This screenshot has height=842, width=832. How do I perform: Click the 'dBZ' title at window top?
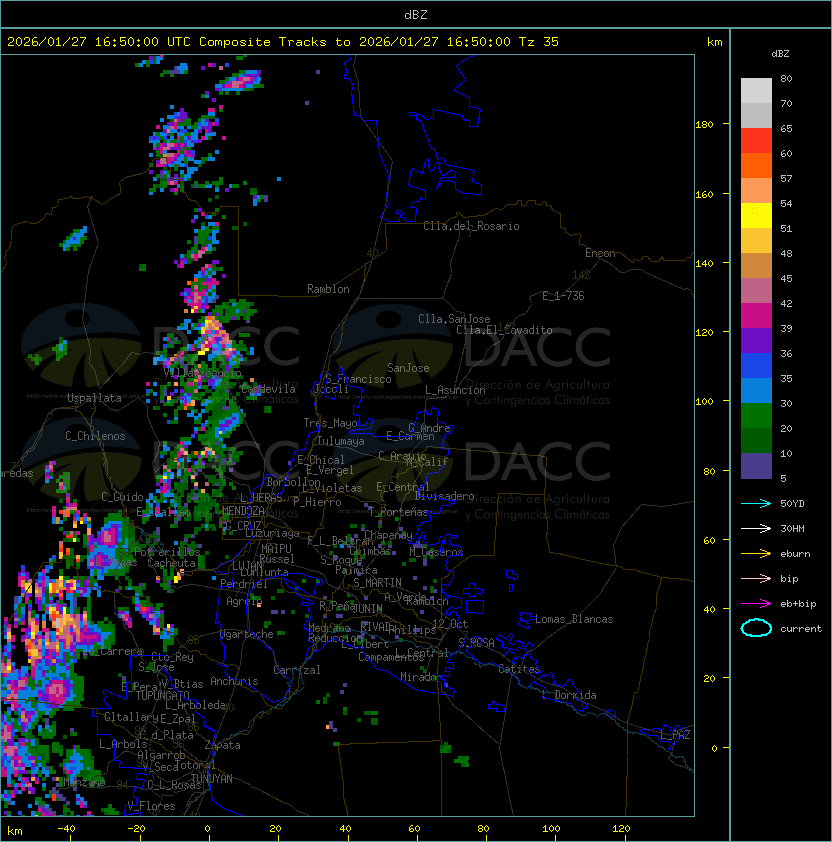pos(416,14)
